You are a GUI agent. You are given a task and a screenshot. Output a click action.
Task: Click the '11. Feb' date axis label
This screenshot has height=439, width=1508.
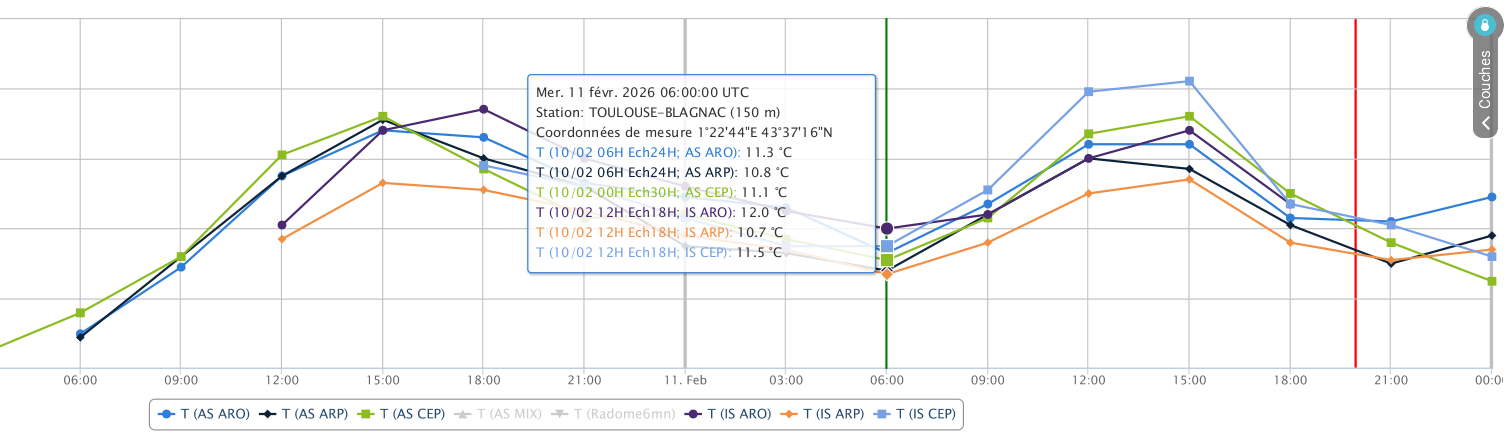tap(685, 381)
